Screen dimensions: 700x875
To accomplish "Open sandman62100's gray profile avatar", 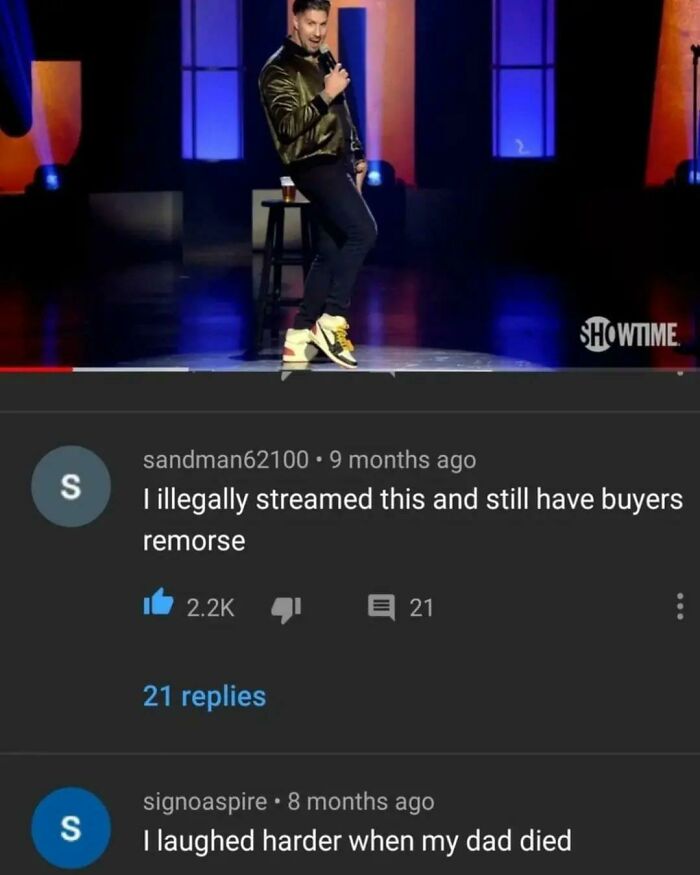I will (71, 486).
